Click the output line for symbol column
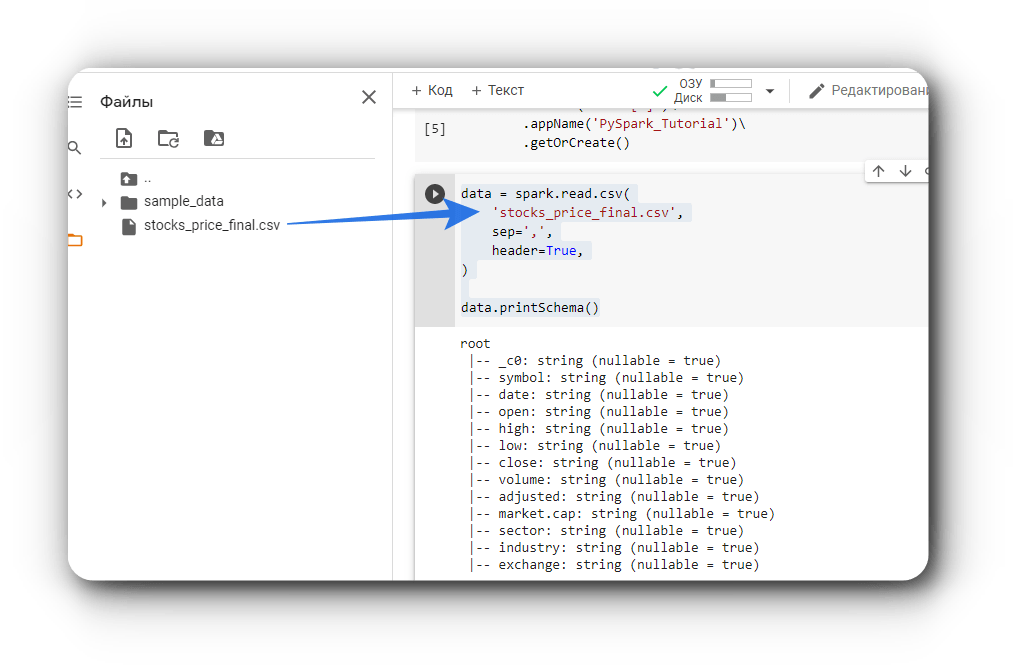Image resolution: width=1013 pixels, height=665 pixels. click(x=606, y=378)
